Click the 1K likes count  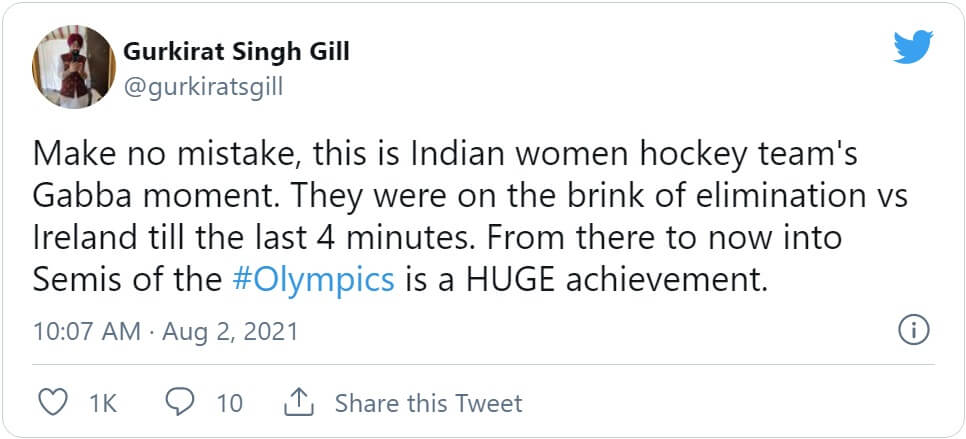click(103, 403)
